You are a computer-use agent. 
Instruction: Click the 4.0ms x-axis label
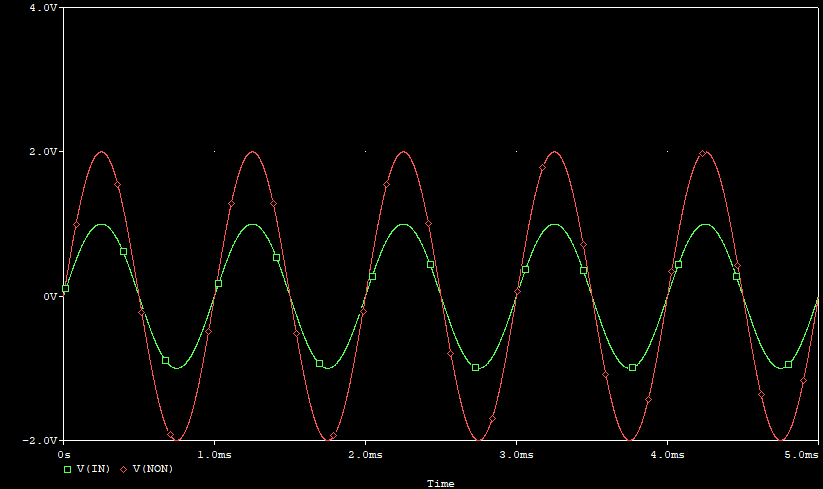[668, 455]
